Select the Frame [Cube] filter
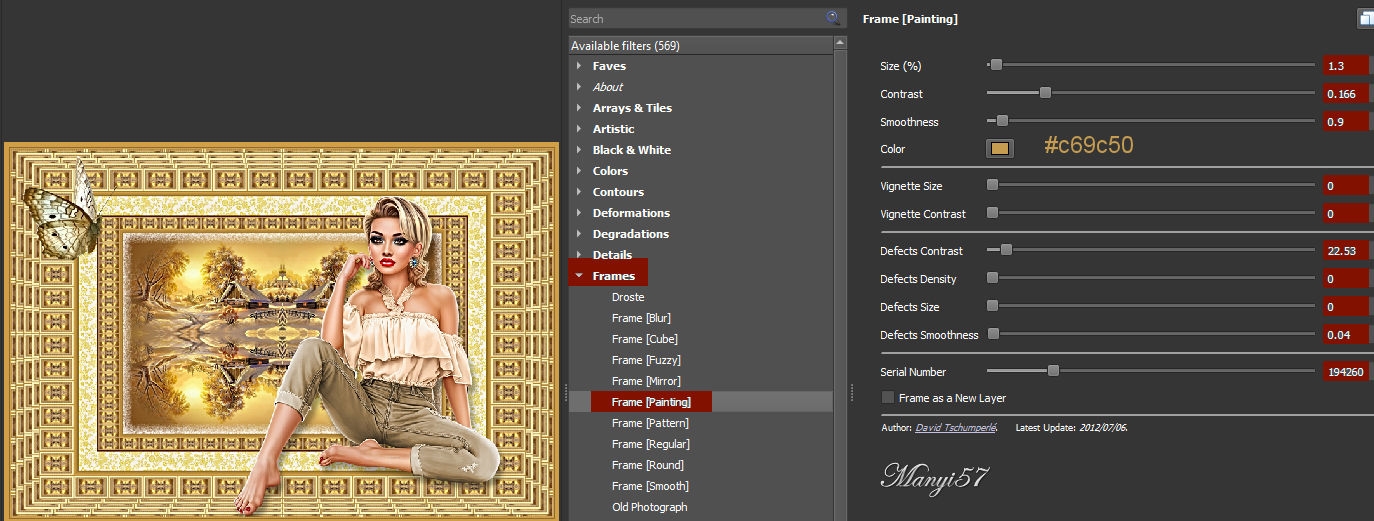 coord(644,339)
